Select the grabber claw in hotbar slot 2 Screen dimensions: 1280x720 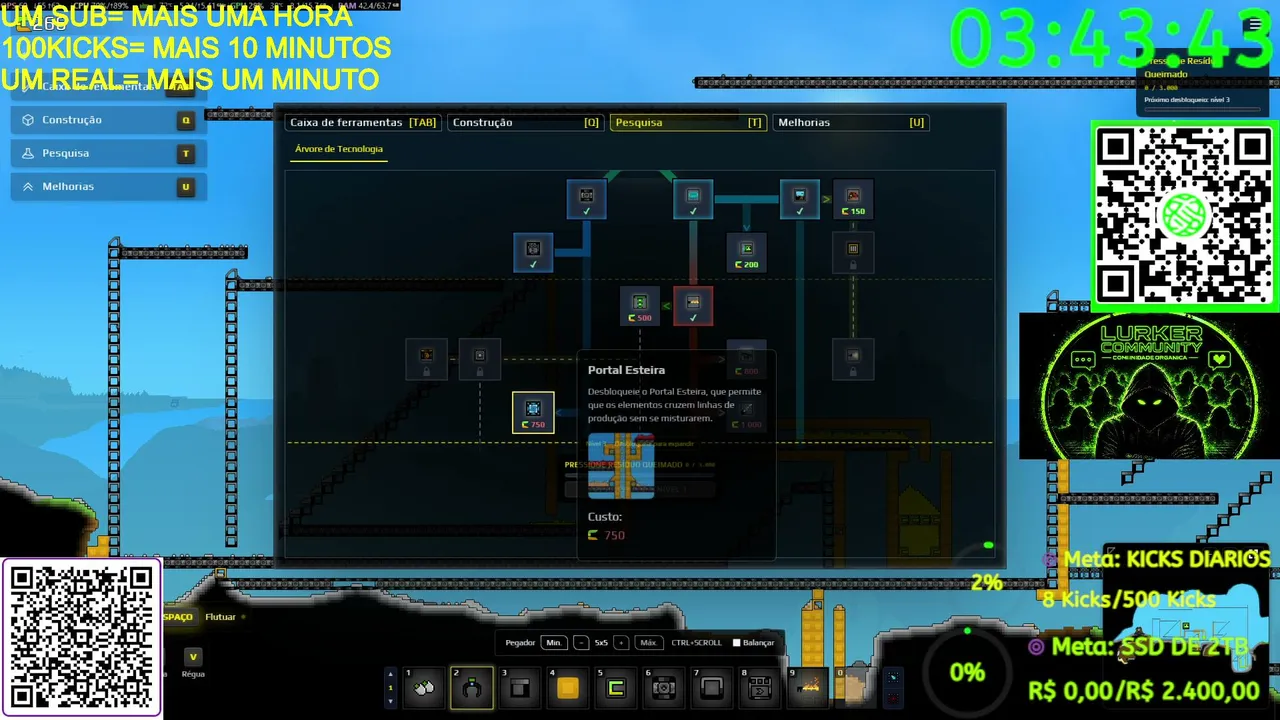click(471, 688)
